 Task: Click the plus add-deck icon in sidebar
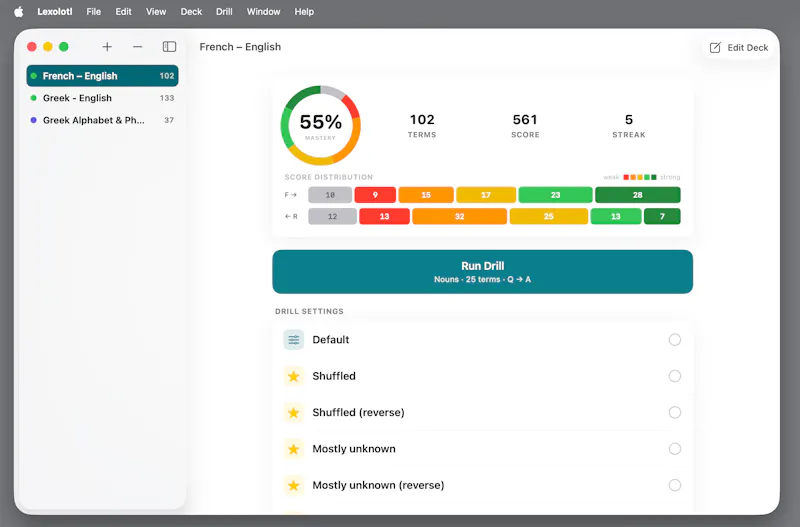107,47
